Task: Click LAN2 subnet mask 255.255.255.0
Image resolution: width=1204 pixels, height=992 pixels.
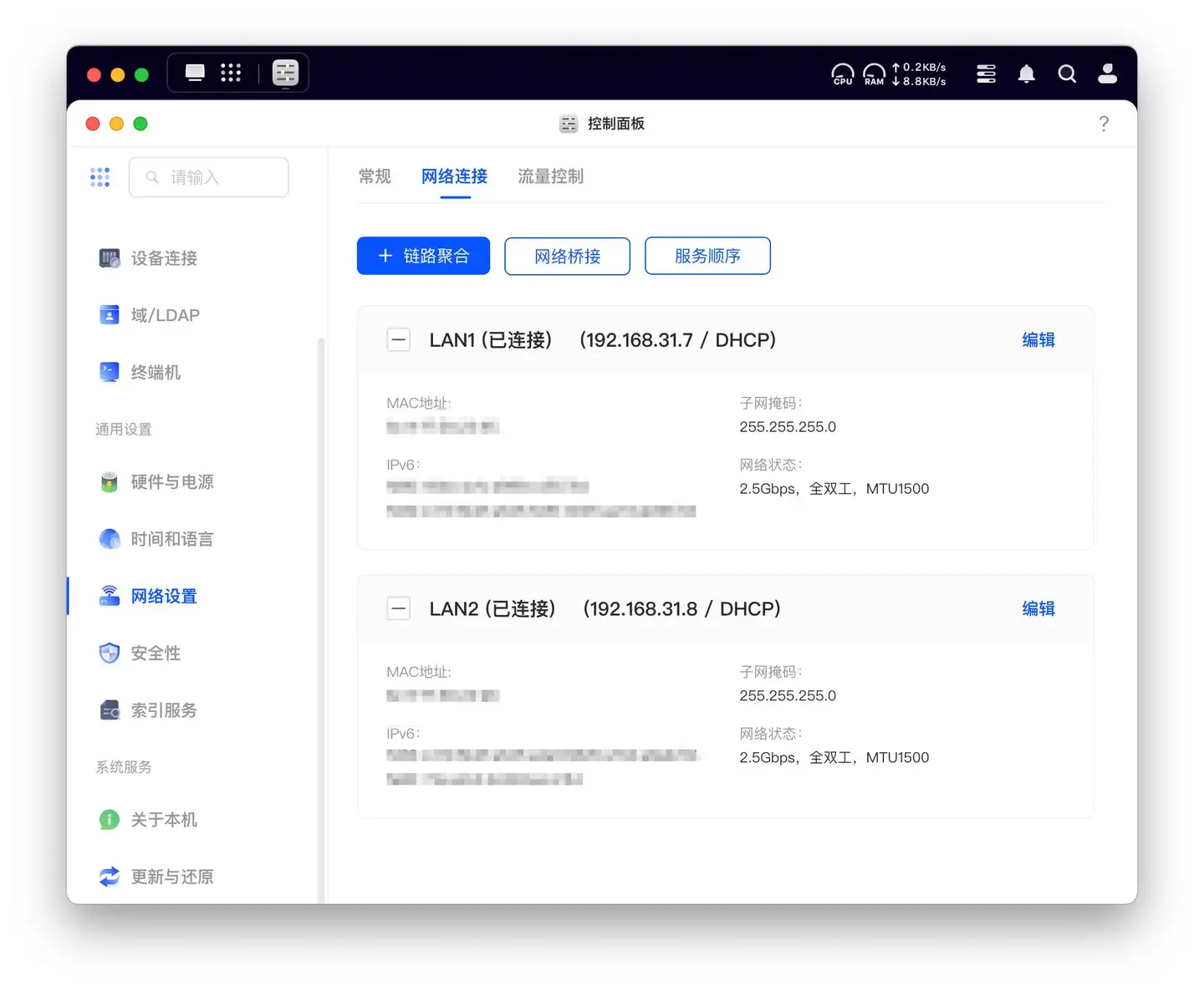Action: (x=788, y=696)
